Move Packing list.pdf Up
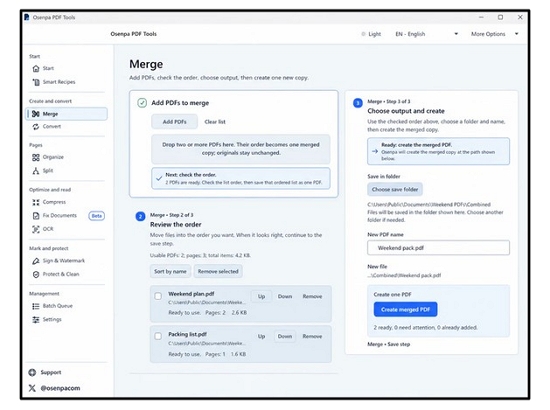This screenshot has width=550, height=410. tap(261, 337)
